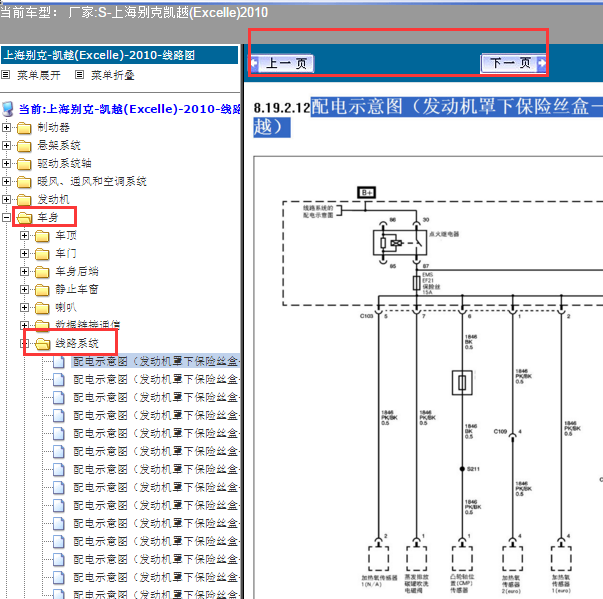Click the 菜单折叠 collapse-all menu icon
This screenshot has height=599, width=603.
[80, 75]
